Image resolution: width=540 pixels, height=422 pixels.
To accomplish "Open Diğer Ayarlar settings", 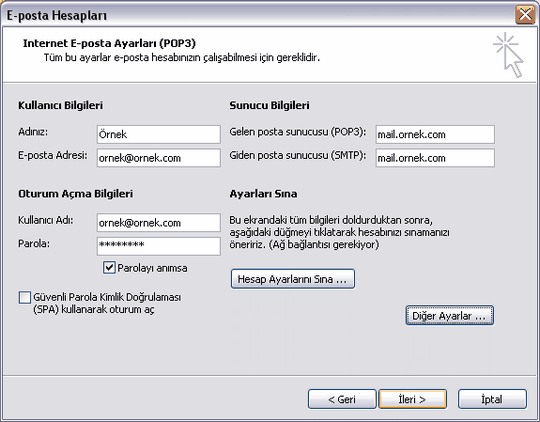I will pyautogui.click(x=449, y=315).
